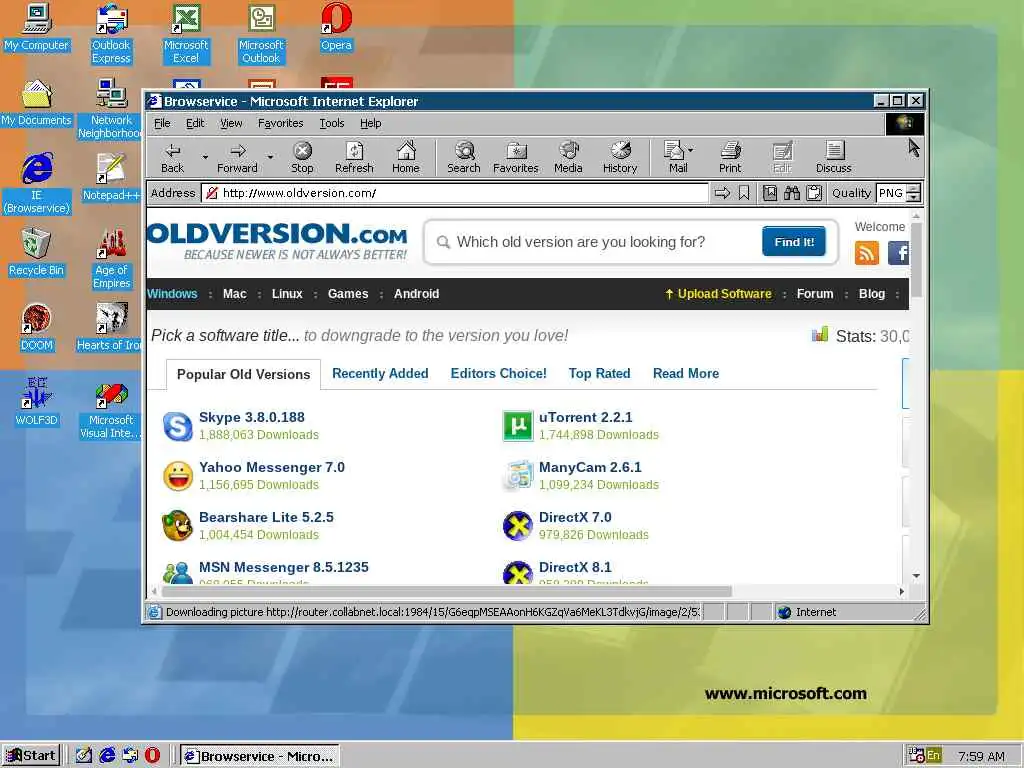Select the Opera desktop icon
1024x768 pixels.
click(336, 27)
